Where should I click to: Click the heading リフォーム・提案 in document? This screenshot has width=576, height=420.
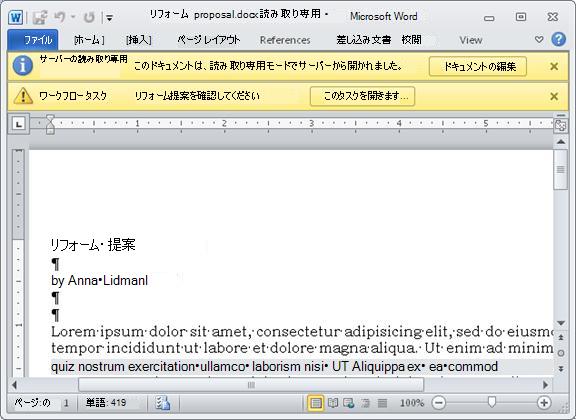click(93, 245)
